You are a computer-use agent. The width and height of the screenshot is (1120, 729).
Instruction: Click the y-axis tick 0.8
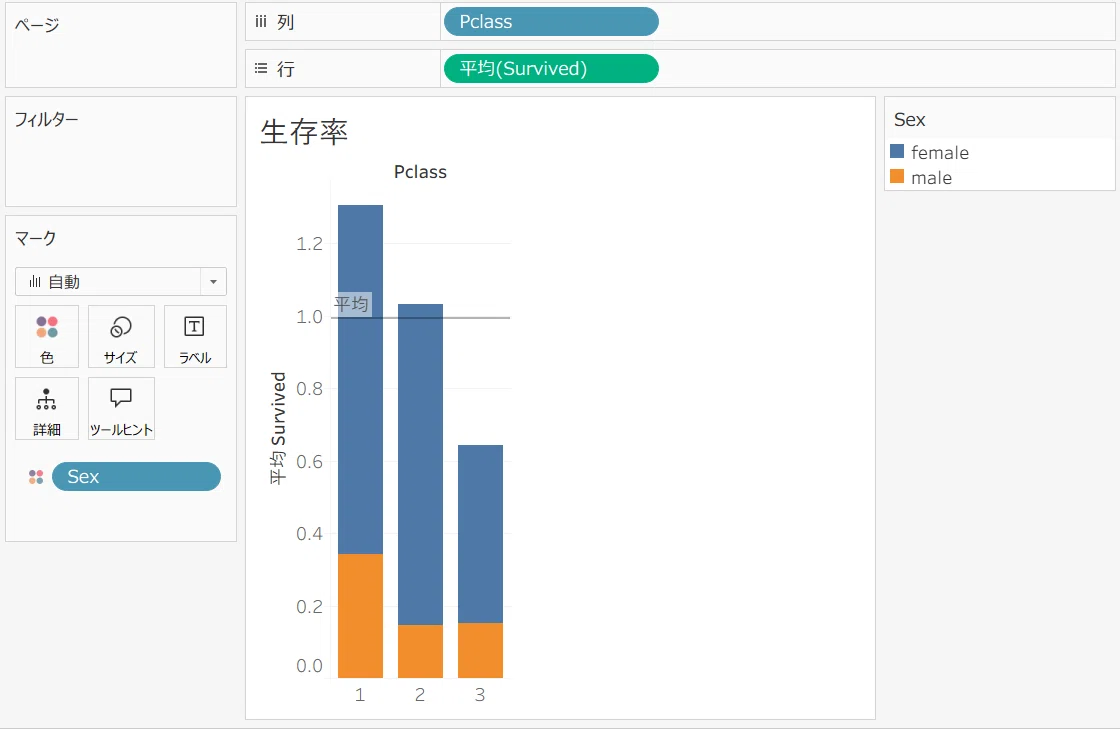pyautogui.click(x=309, y=389)
